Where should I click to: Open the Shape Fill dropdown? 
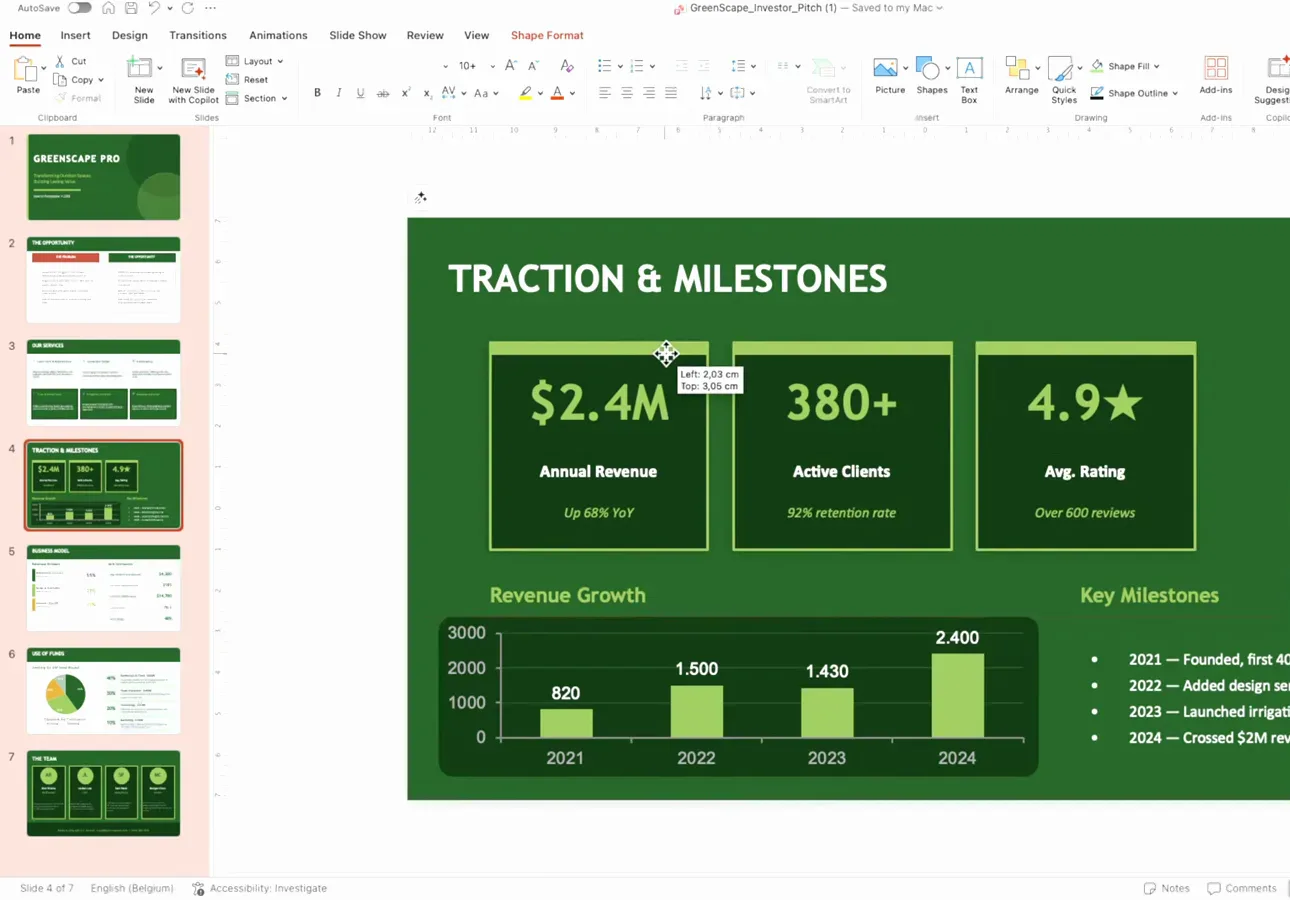coord(1126,66)
